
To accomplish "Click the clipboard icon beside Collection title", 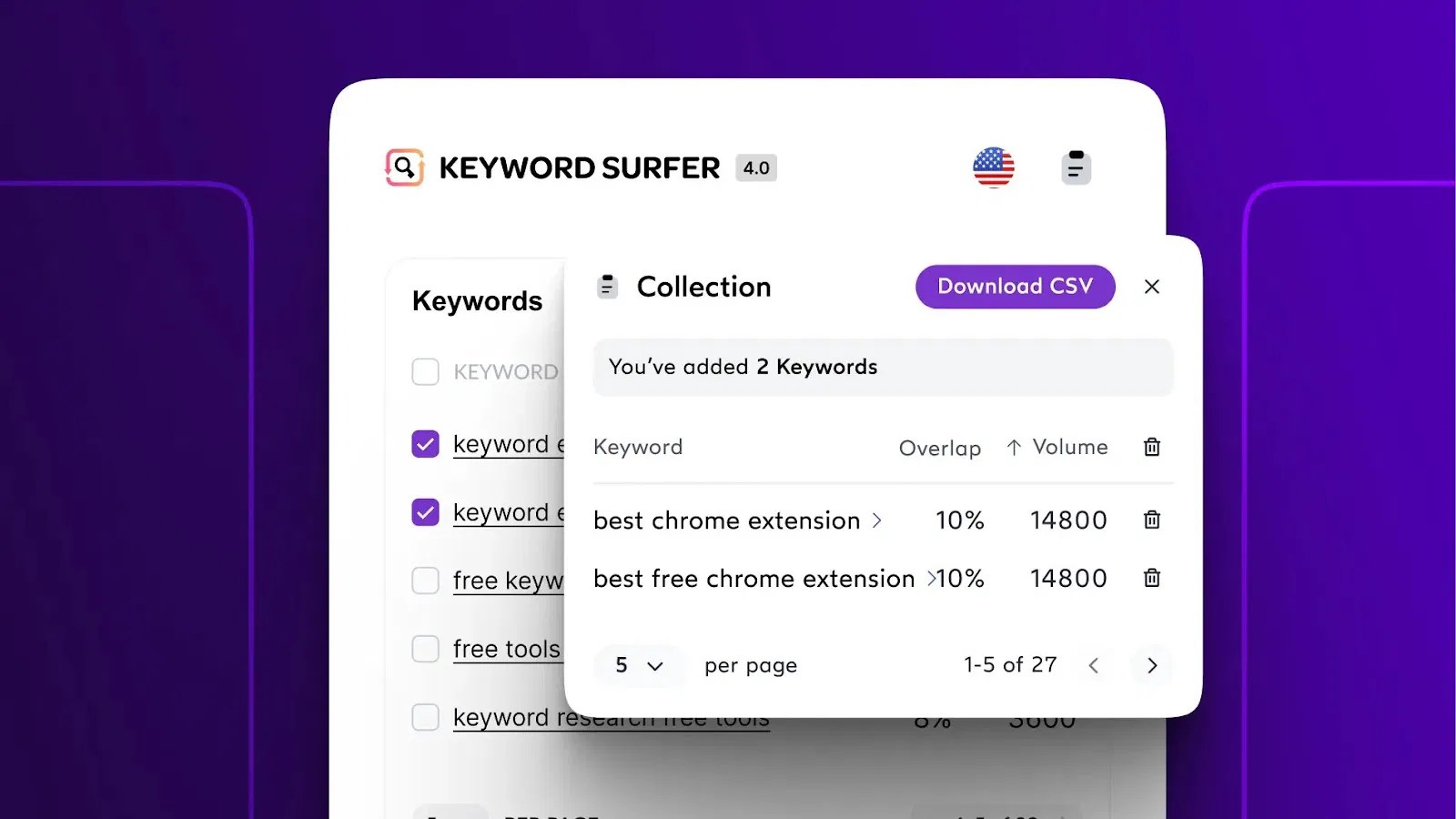I will click(x=607, y=287).
